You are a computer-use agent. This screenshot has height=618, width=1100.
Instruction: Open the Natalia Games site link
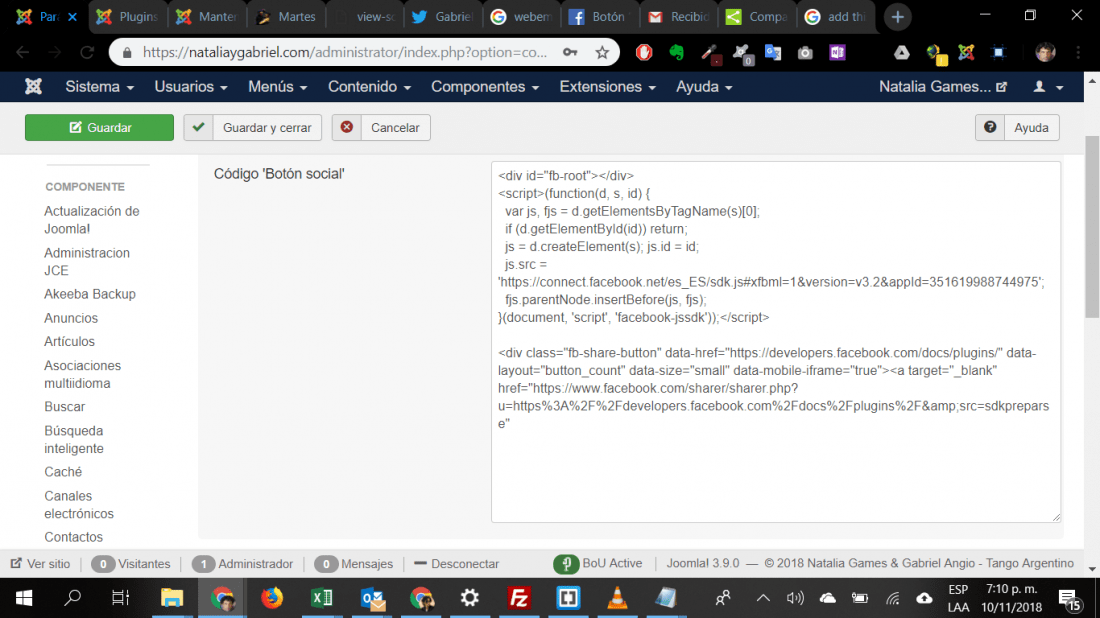943,87
